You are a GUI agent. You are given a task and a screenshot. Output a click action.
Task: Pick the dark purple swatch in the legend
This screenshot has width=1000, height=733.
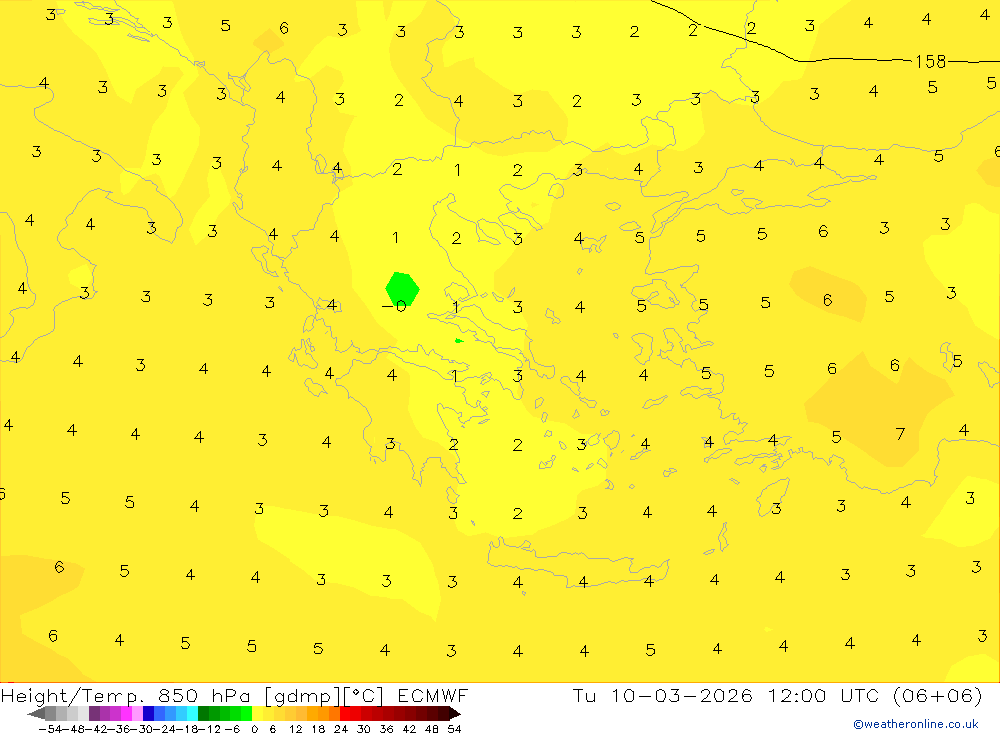click(94, 713)
